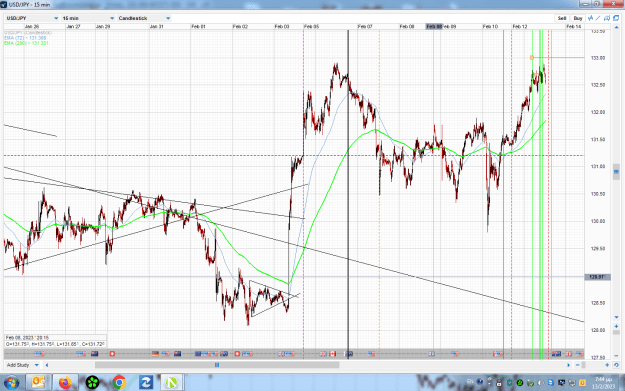
Task: Click the highlighted Feb 08 date label
Action: click(x=434, y=26)
